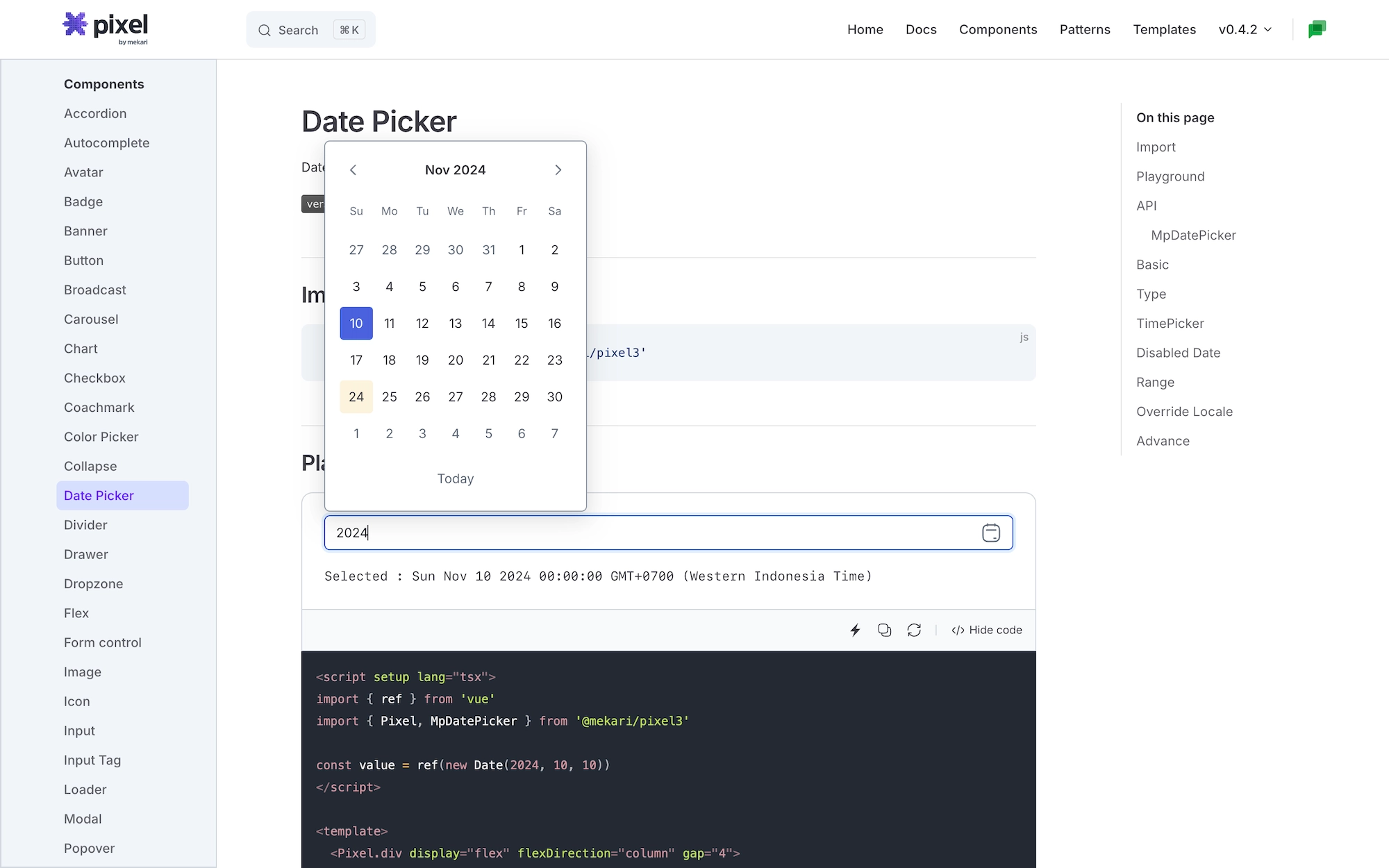Viewport: 1389px width, 868px height.
Task: Click the lightning bolt playground icon
Action: coord(855,630)
